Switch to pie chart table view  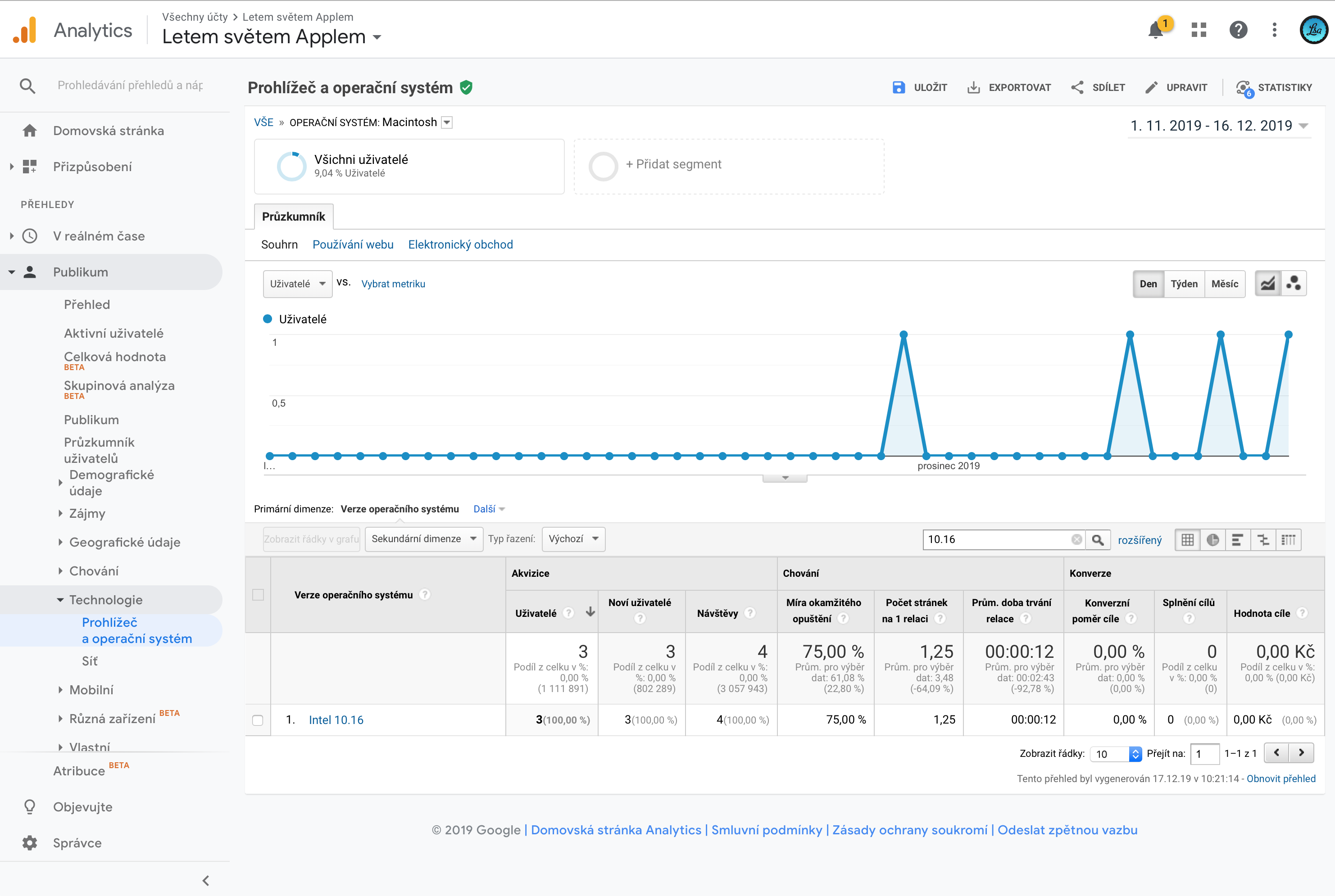1212,539
